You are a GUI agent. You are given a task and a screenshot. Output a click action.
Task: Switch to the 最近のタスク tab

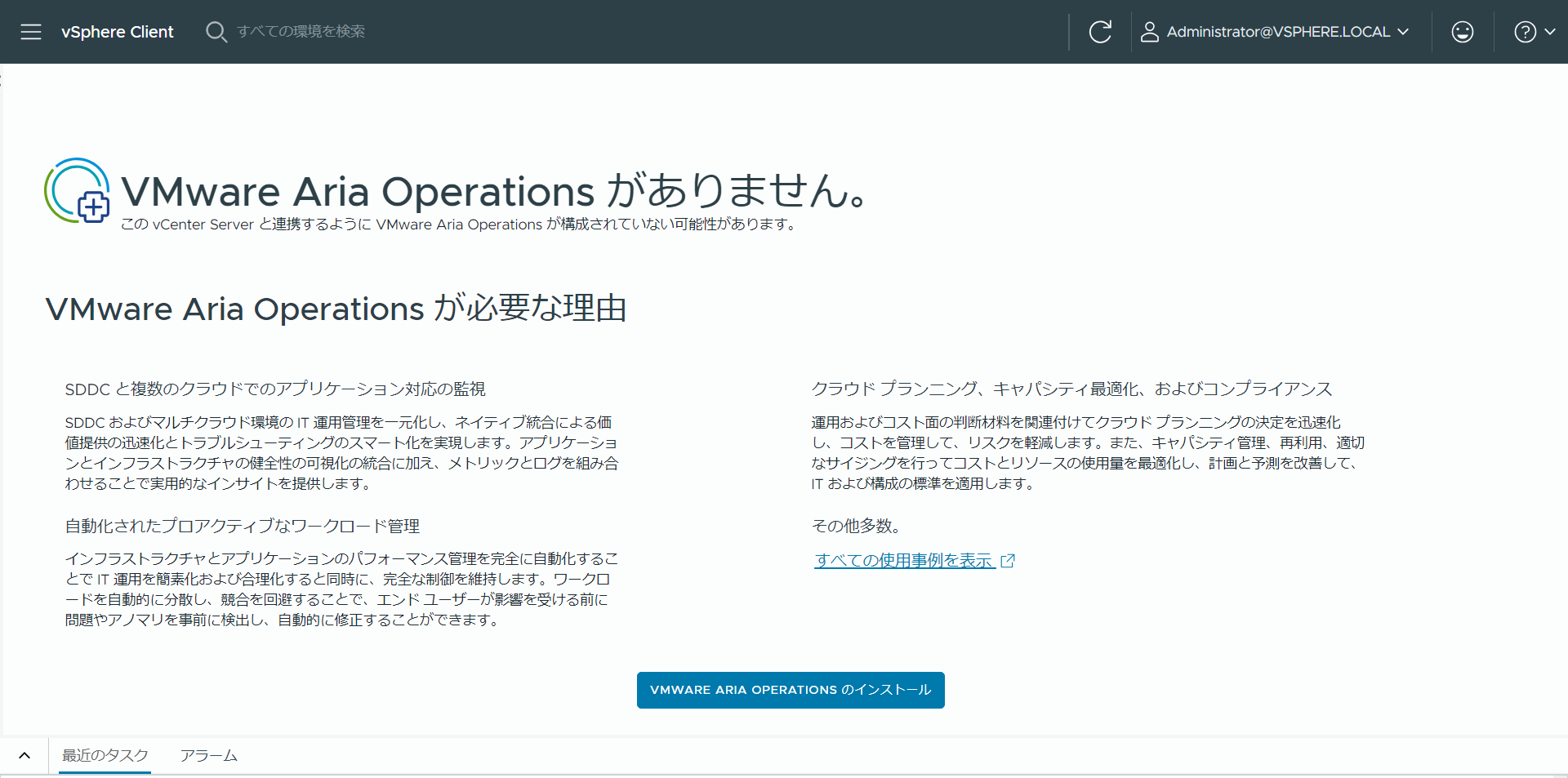(x=105, y=755)
